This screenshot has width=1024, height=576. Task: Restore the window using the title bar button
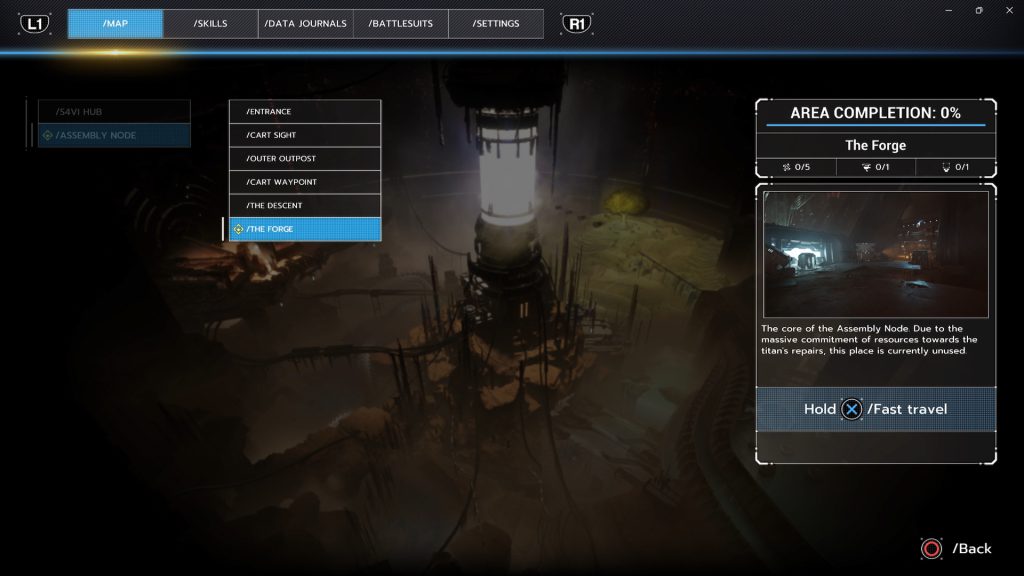[x=979, y=9]
